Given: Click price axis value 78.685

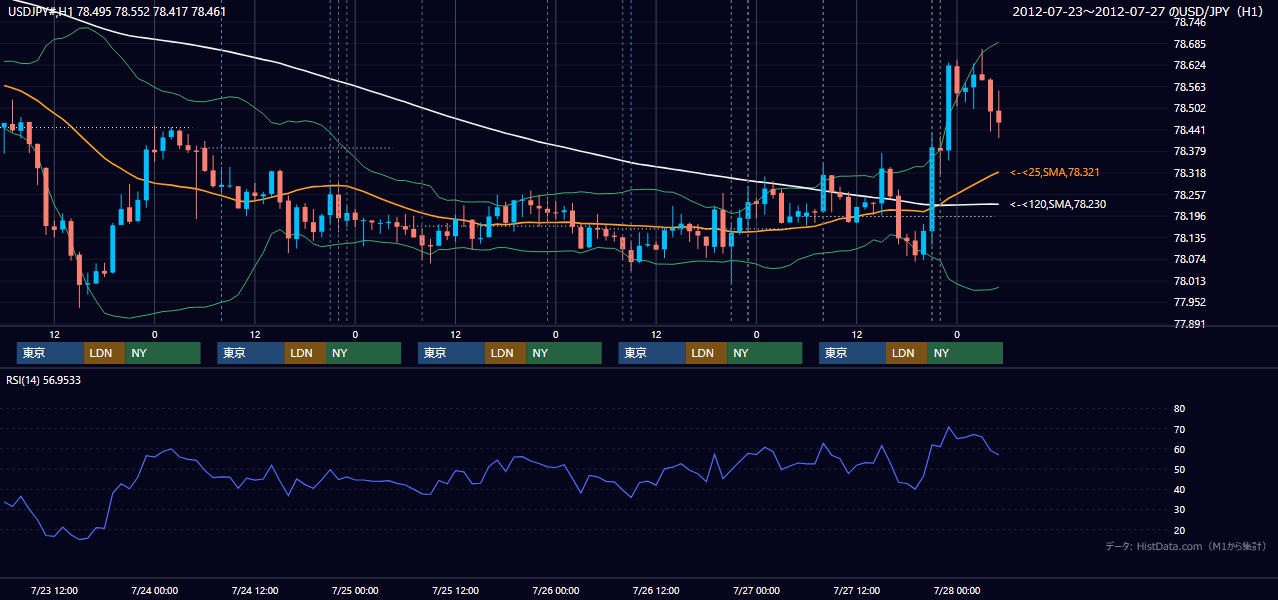Looking at the screenshot, I should coord(1189,44).
